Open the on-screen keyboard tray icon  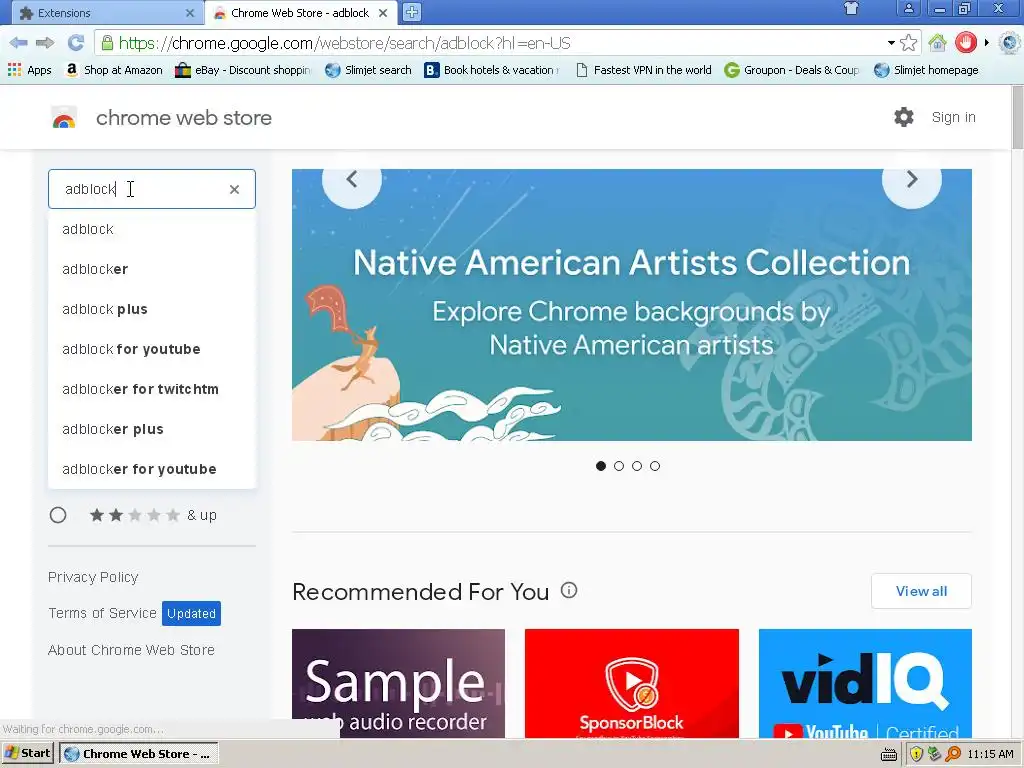click(x=889, y=754)
